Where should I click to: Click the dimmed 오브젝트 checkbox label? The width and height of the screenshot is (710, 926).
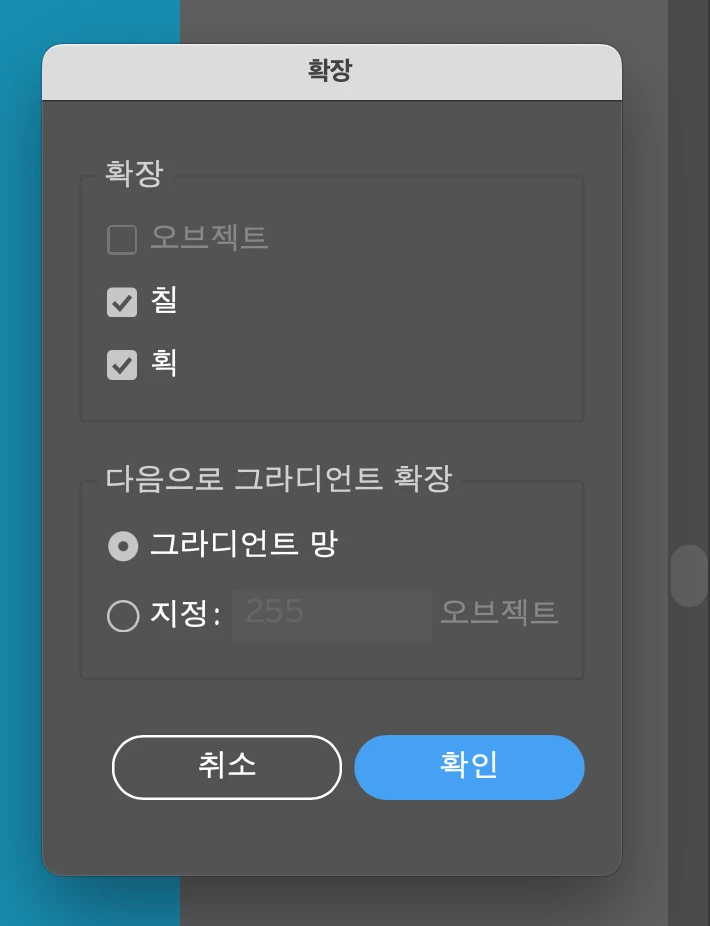point(209,237)
